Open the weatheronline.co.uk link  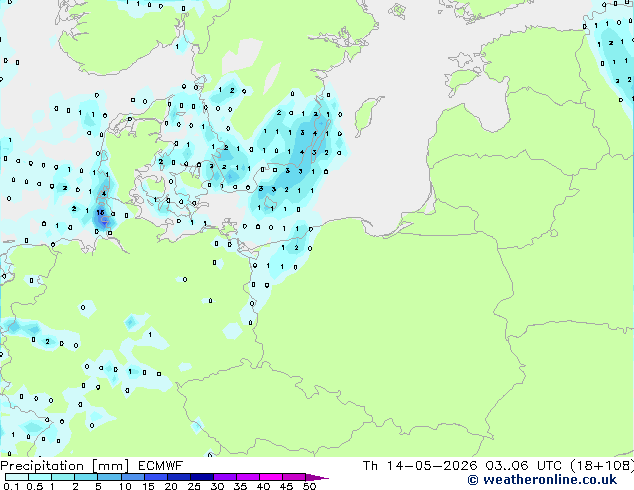(x=542, y=480)
